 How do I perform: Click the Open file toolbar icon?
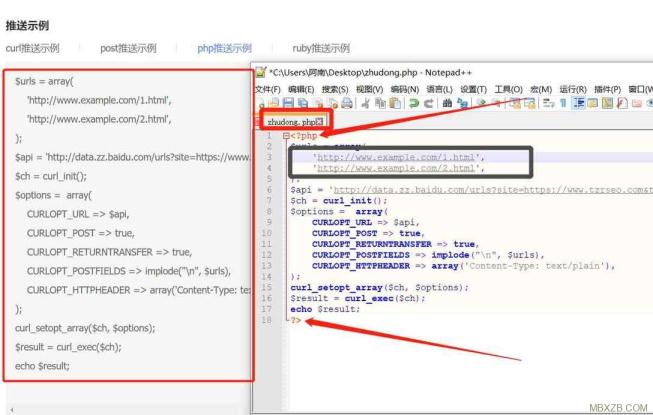(274, 103)
